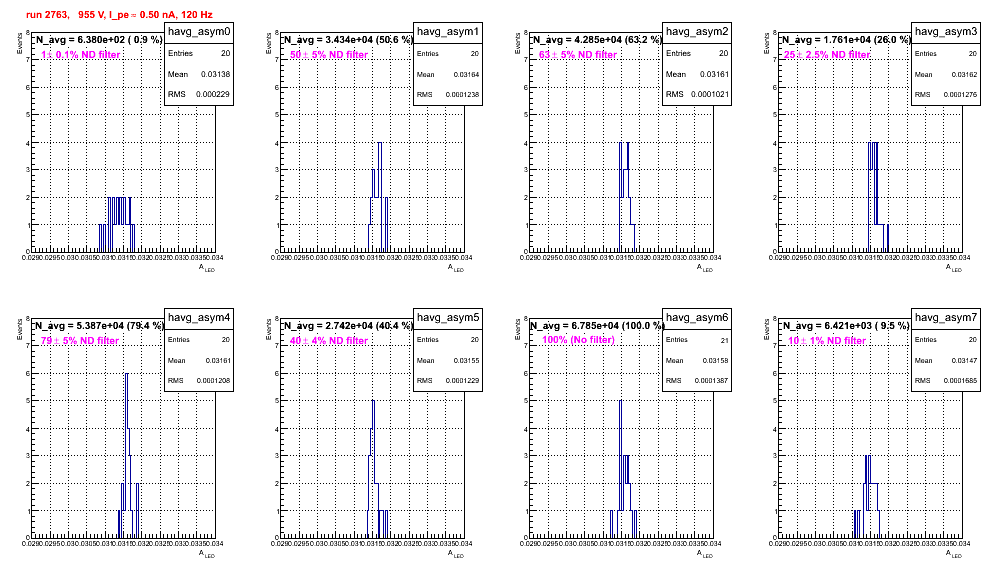996x572 pixels.
Task: Click RMS 0.000229 in havg_asym0 box
Action: click(x=199, y=94)
